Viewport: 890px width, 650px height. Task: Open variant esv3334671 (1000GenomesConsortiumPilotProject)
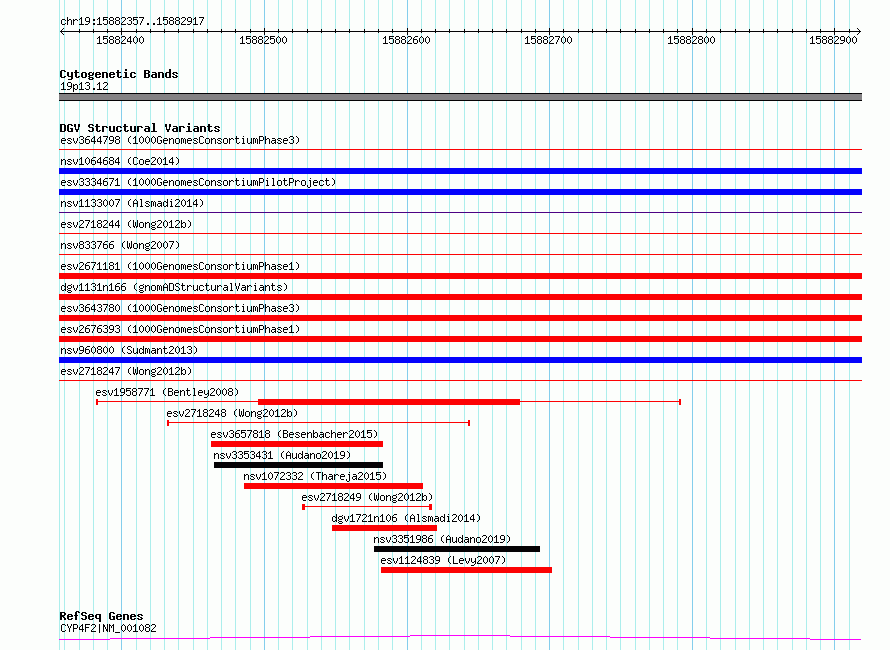click(198, 182)
